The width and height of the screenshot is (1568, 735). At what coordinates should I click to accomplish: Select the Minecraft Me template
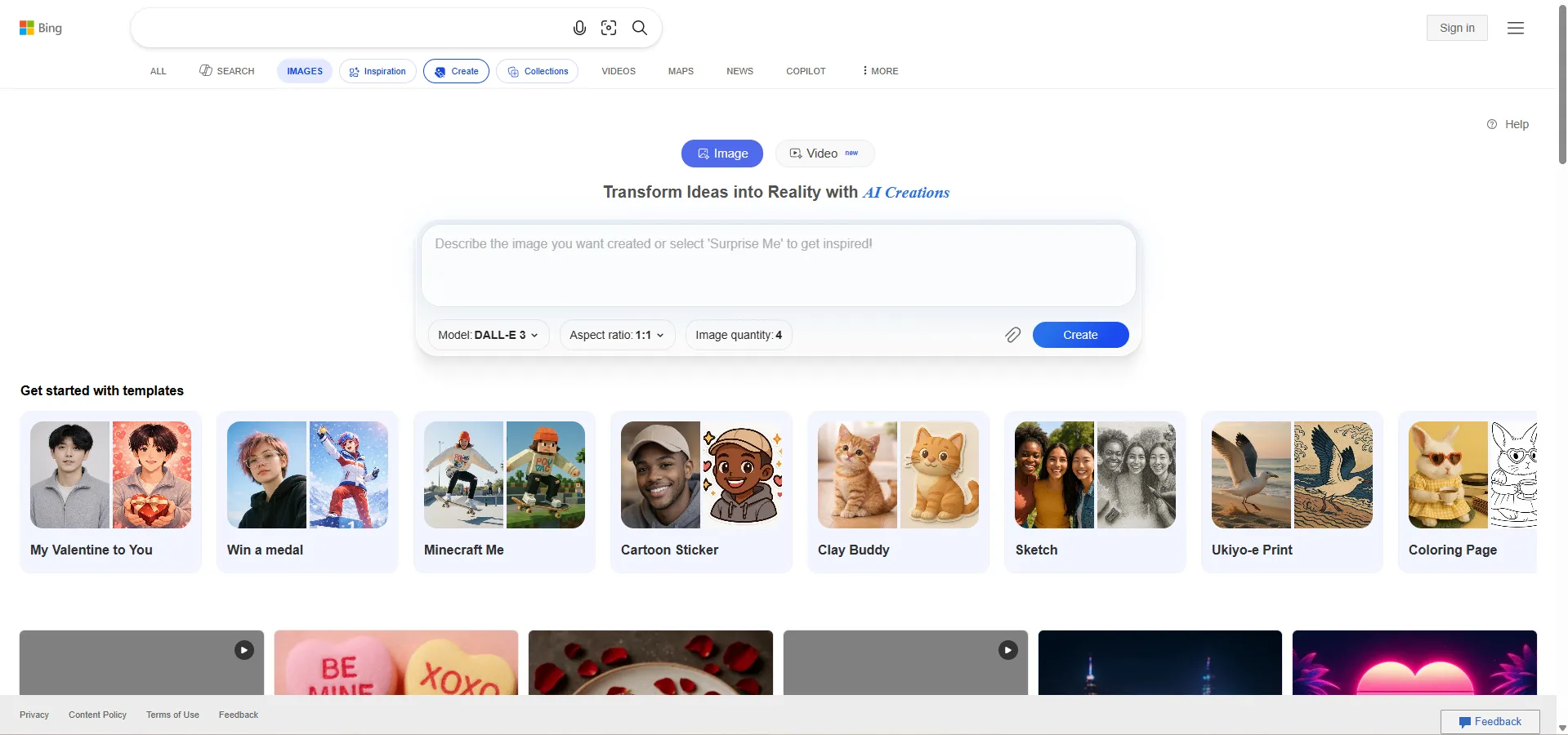pyautogui.click(x=503, y=491)
